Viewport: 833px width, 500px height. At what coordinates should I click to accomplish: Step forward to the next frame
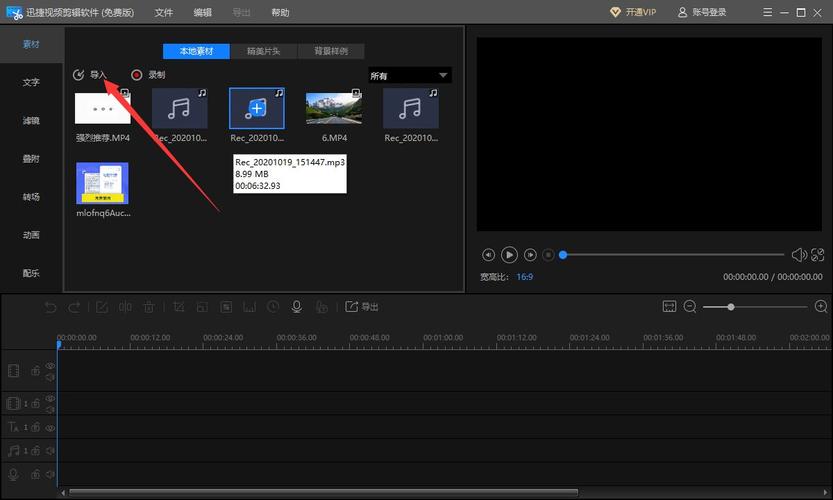530,255
